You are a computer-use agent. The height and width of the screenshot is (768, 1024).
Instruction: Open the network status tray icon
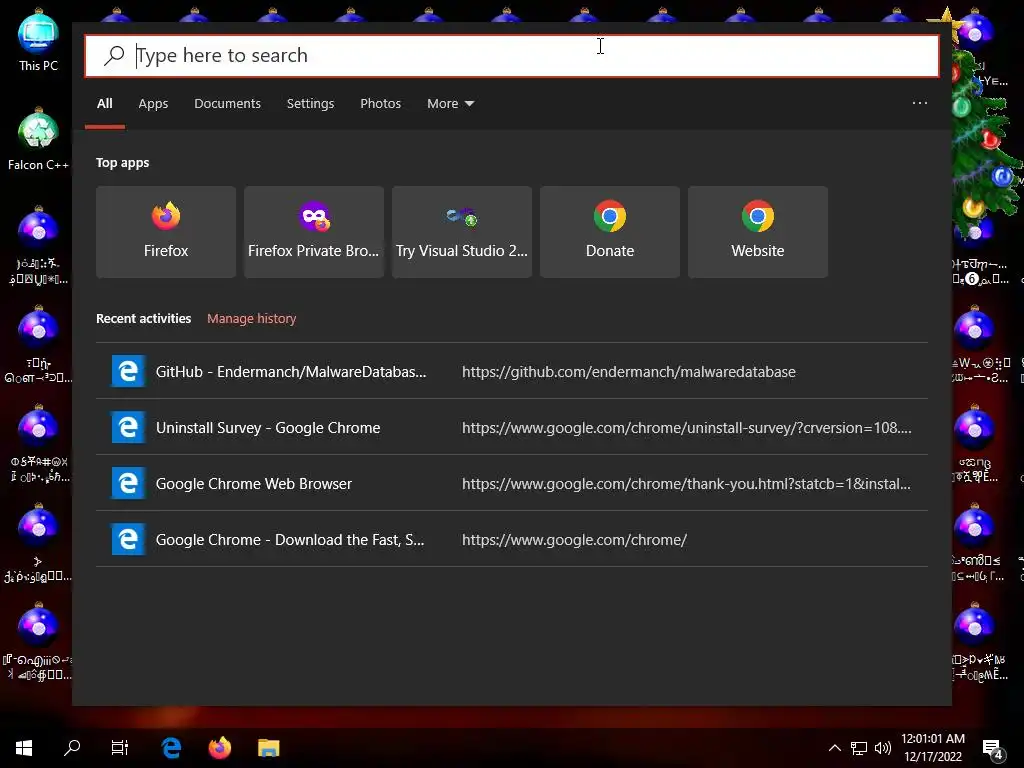(x=859, y=748)
